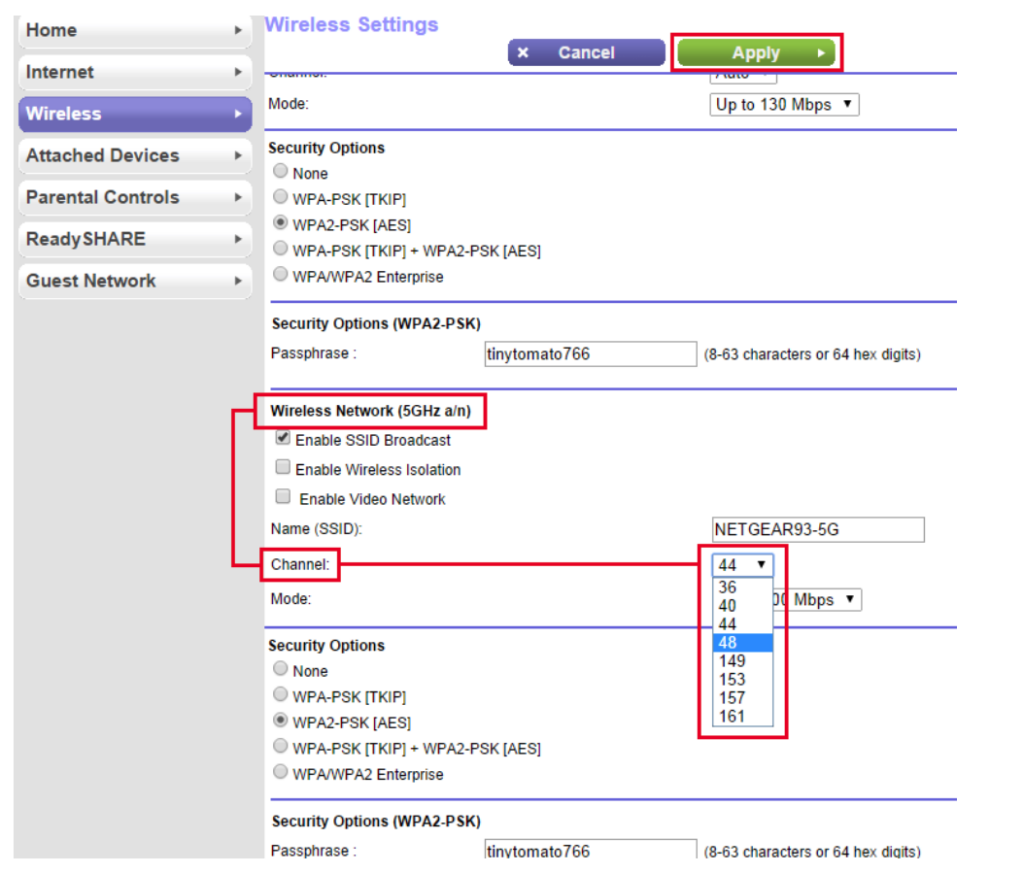Select None under the lower Security Options
Image resolution: width=1024 pixels, height=873 pixels.
click(281, 669)
